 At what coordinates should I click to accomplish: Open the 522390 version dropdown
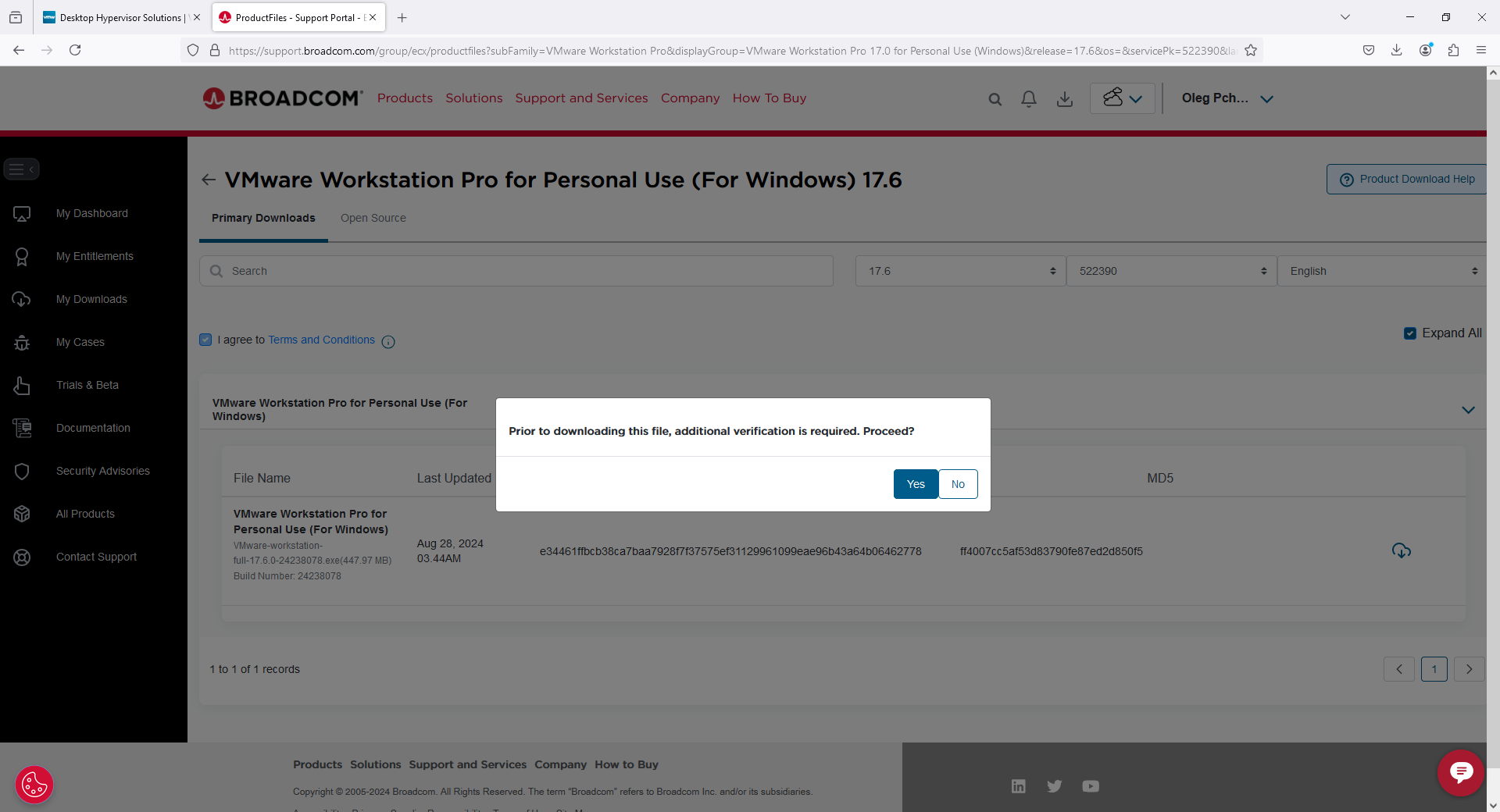pos(1172,271)
